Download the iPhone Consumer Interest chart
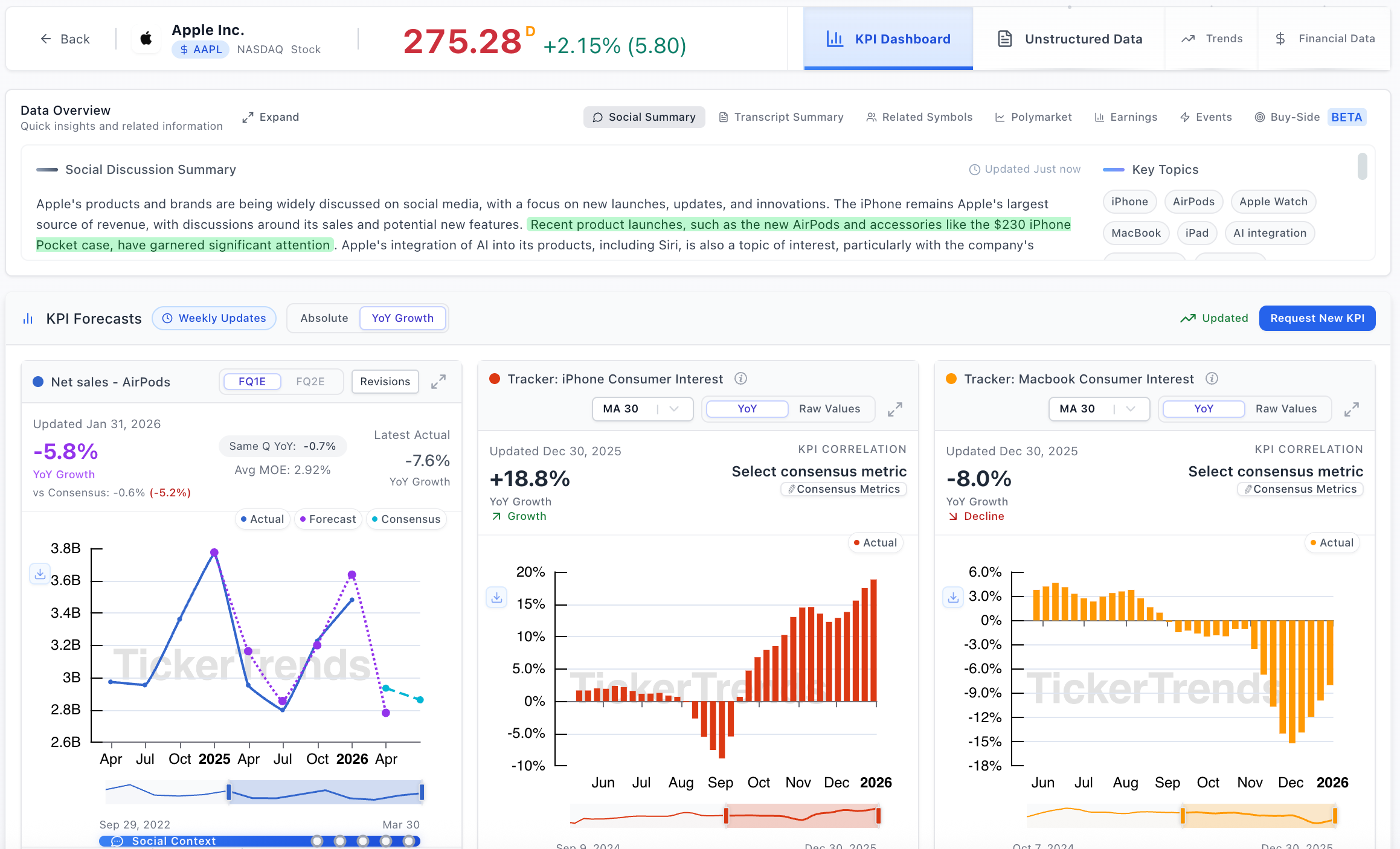Image resolution: width=1400 pixels, height=849 pixels. pyautogui.click(x=496, y=597)
